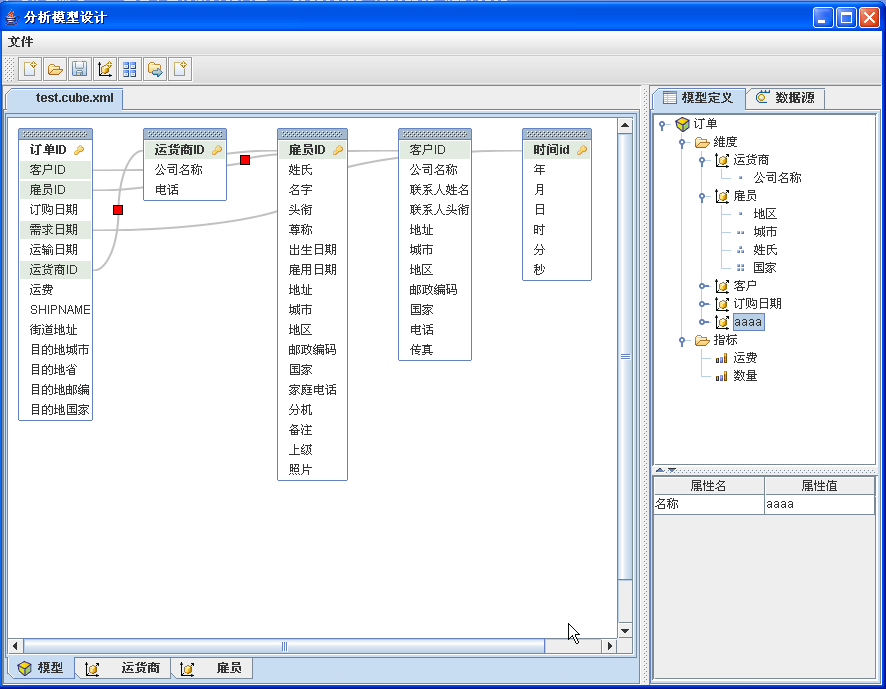The height and width of the screenshot is (689, 886).
Task: Click the dimension icon next to 订购日期 in tree
Action: coord(722,304)
